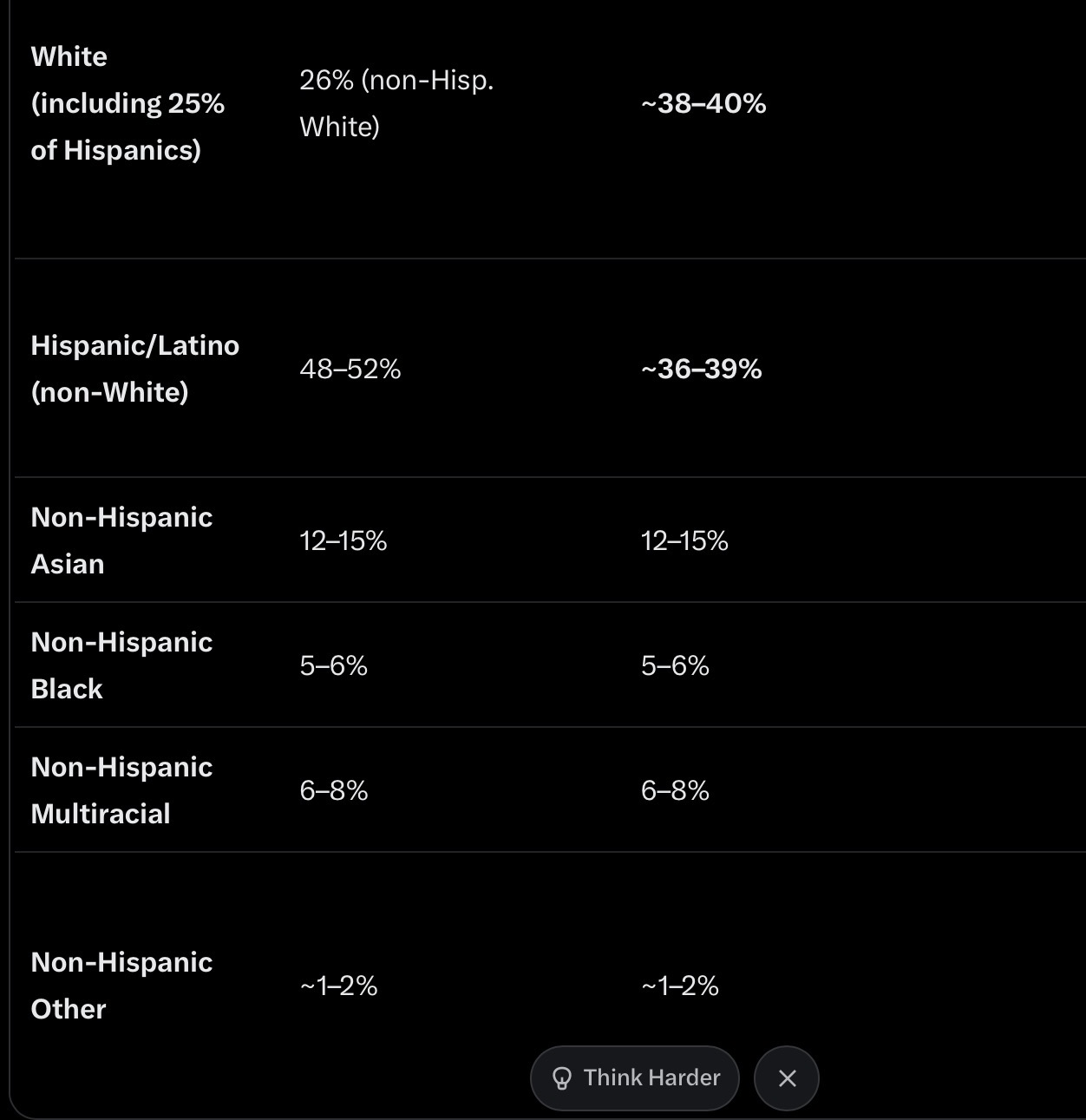Select the Non-Hispanic Asian row label
Image resolution: width=1086 pixels, height=1120 pixels.
click(x=121, y=540)
